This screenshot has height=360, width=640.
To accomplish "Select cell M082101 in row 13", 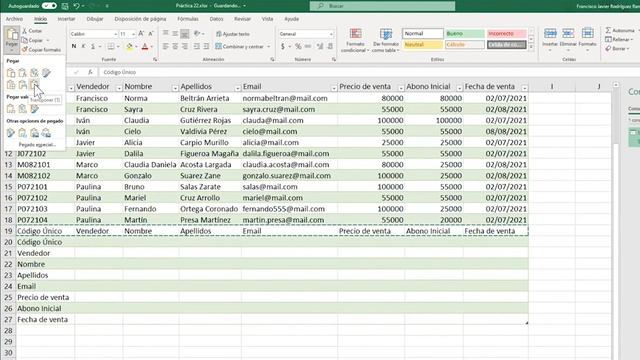I will point(45,164).
